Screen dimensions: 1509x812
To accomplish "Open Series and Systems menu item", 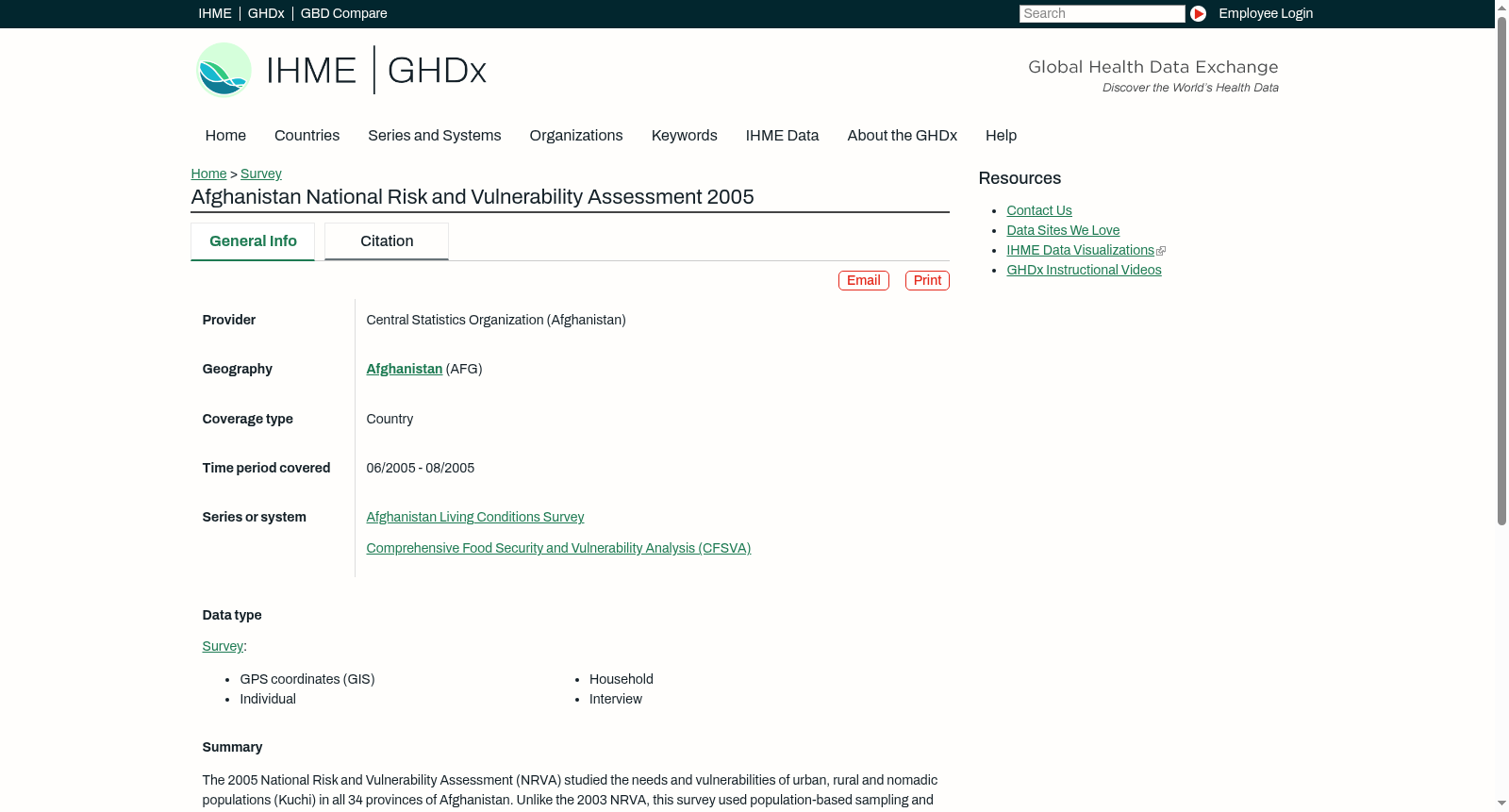I will click(x=435, y=136).
